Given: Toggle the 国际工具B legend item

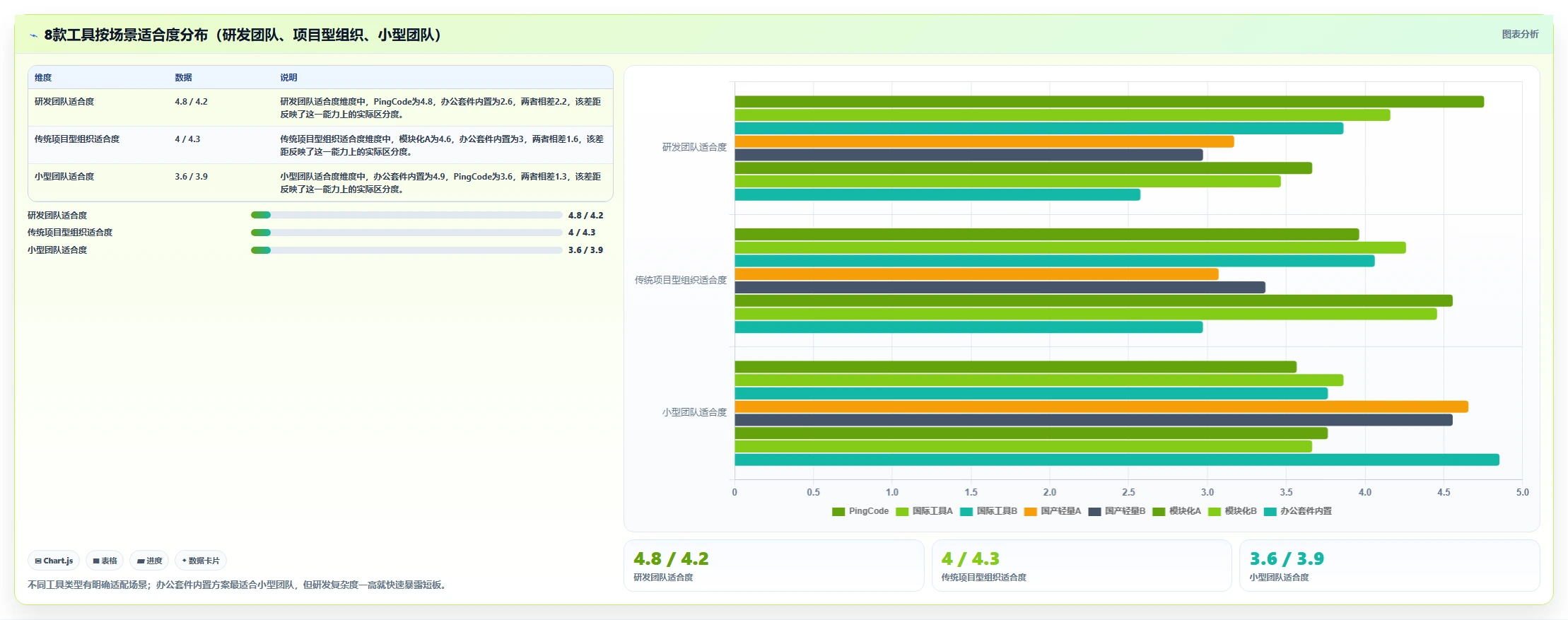Looking at the screenshot, I should pyautogui.click(x=988, y=511).
